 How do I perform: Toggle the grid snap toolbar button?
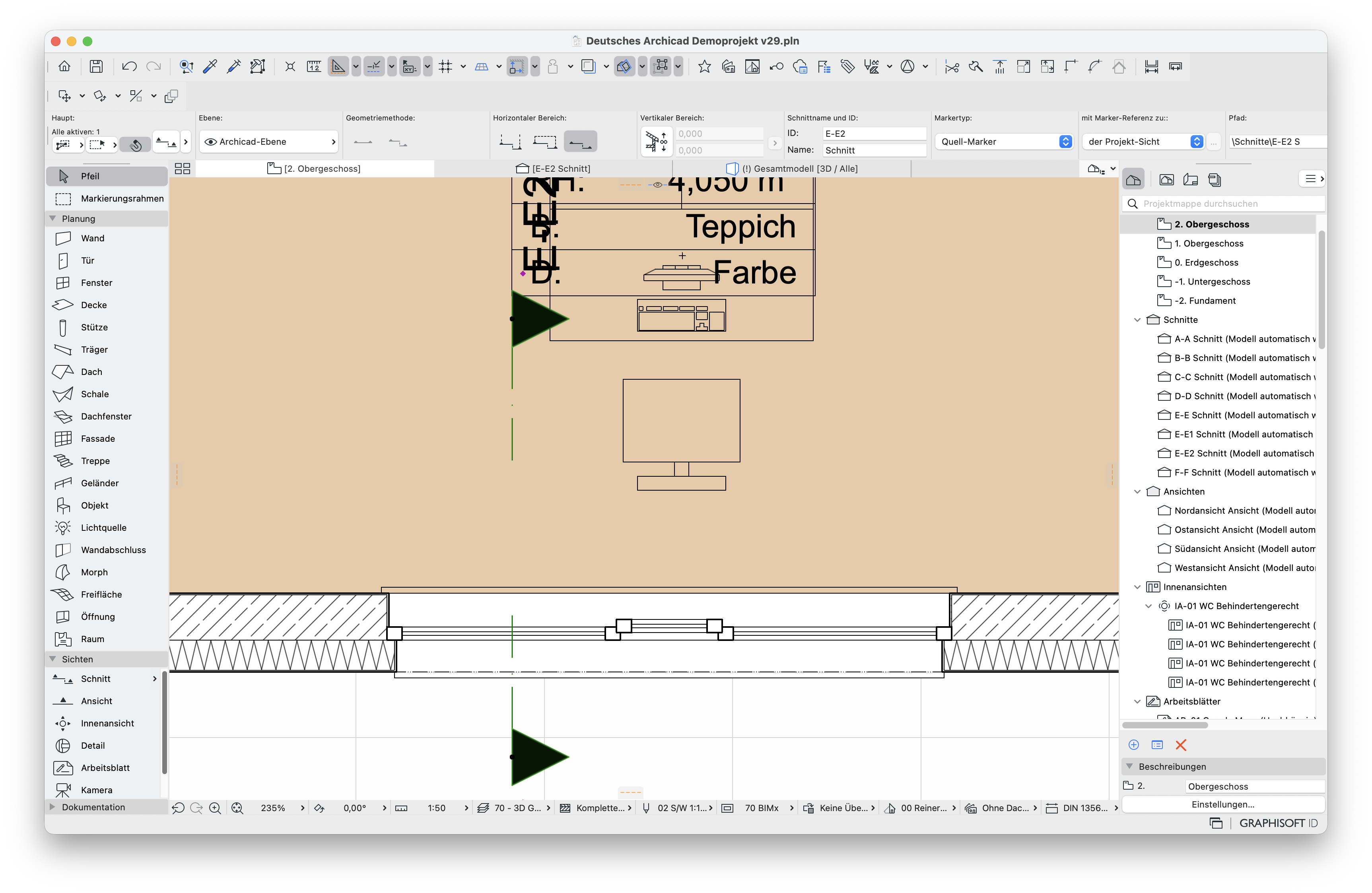446,66
